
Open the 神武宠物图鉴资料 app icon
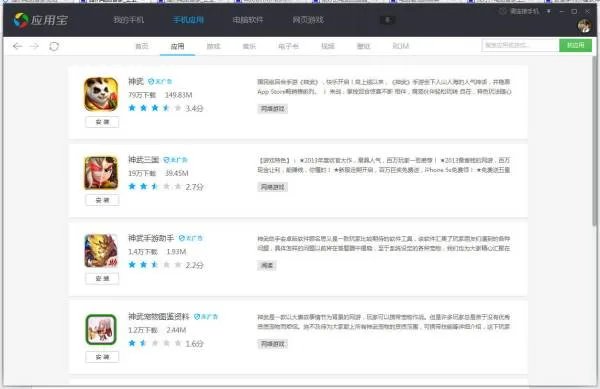coord(101,329)
